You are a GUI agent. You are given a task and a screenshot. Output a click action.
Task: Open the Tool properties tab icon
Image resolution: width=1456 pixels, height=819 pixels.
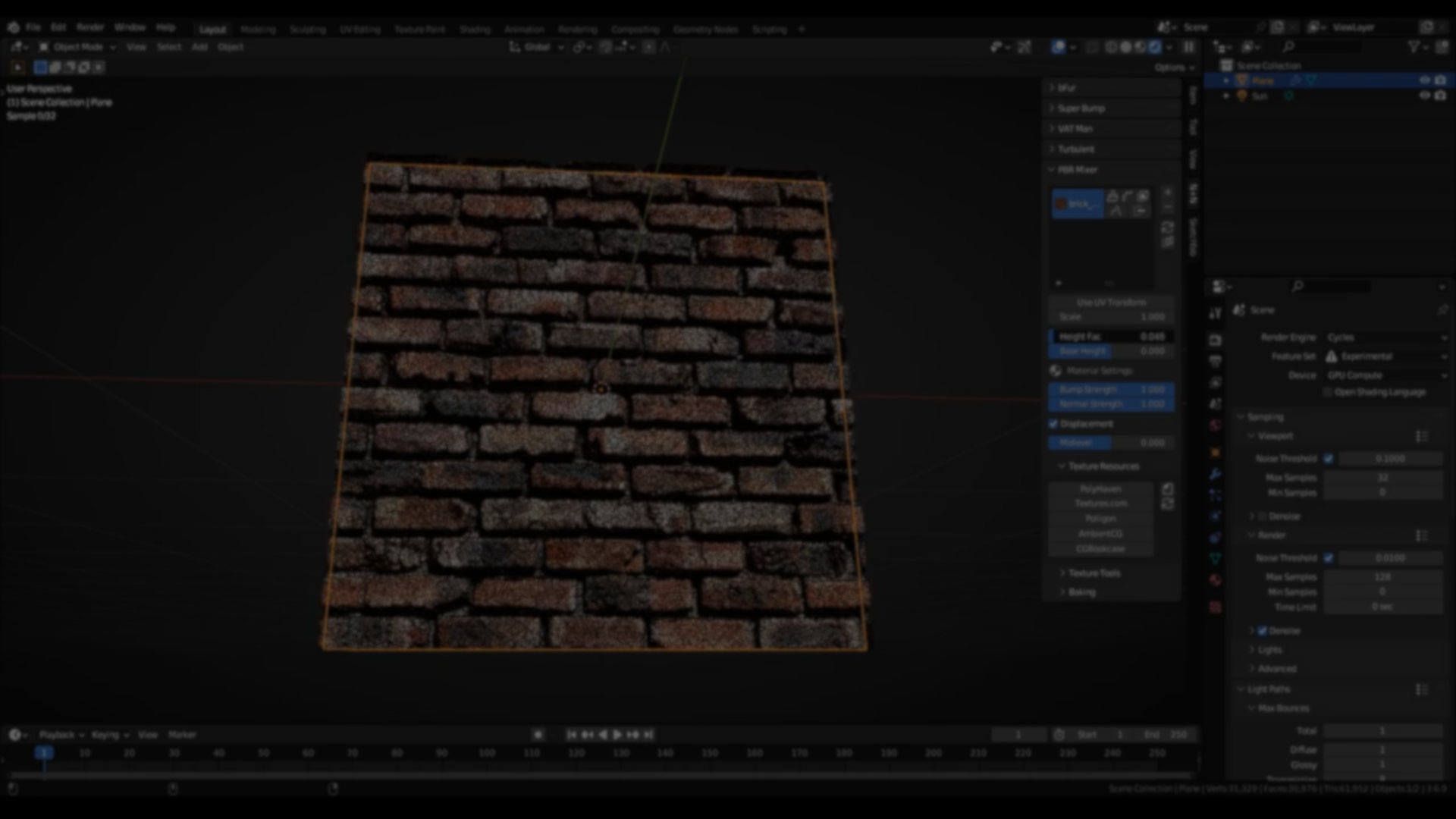click(1216, 313)
